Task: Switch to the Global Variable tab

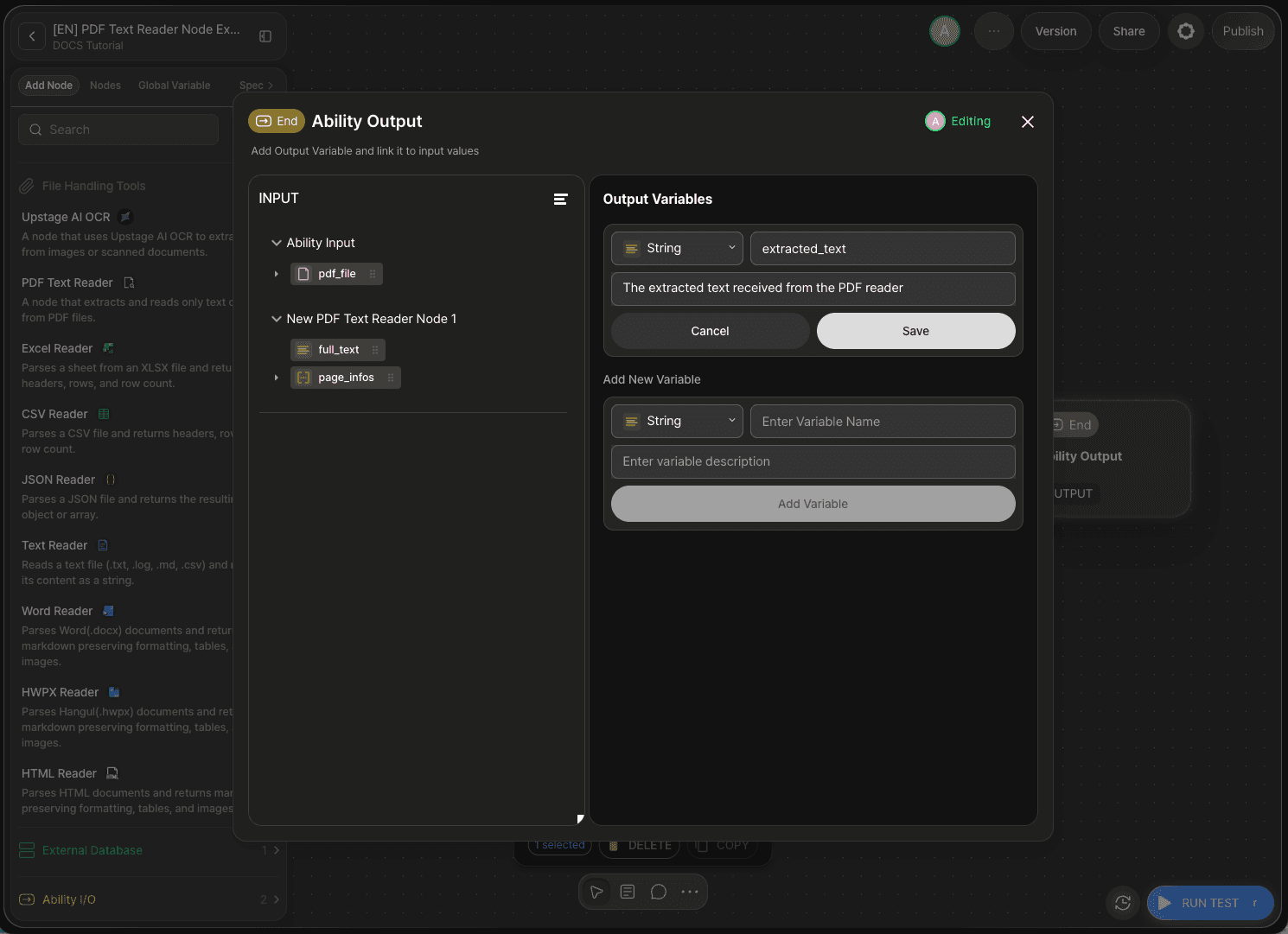Action: tap(175, 86)
